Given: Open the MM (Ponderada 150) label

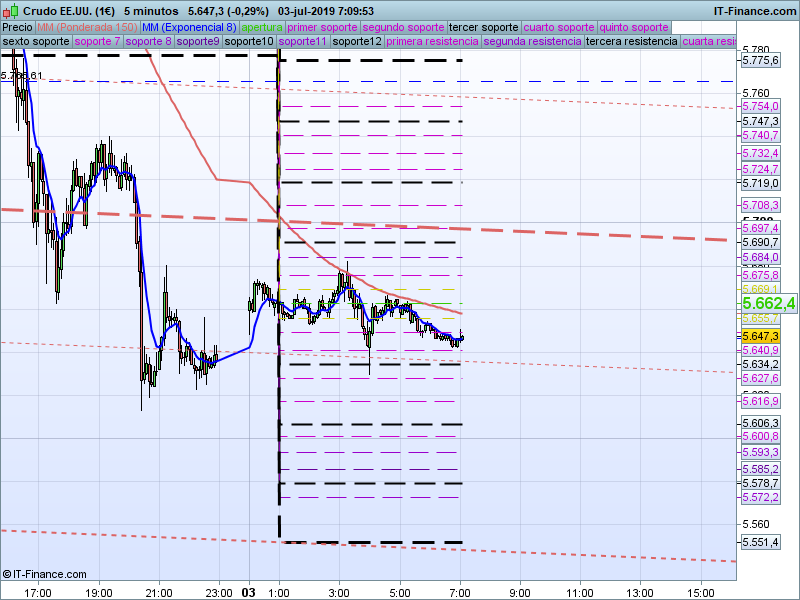Looking at the screenshot, I should [88, 27].
